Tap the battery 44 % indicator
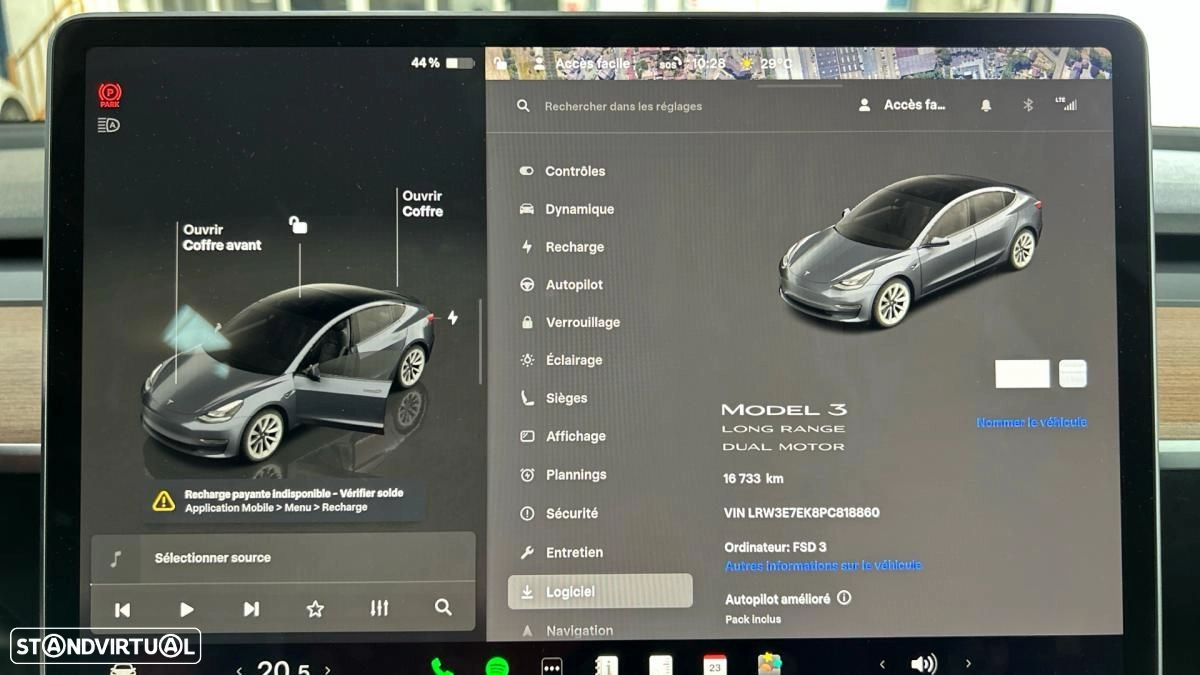 (x=442, y=63)
